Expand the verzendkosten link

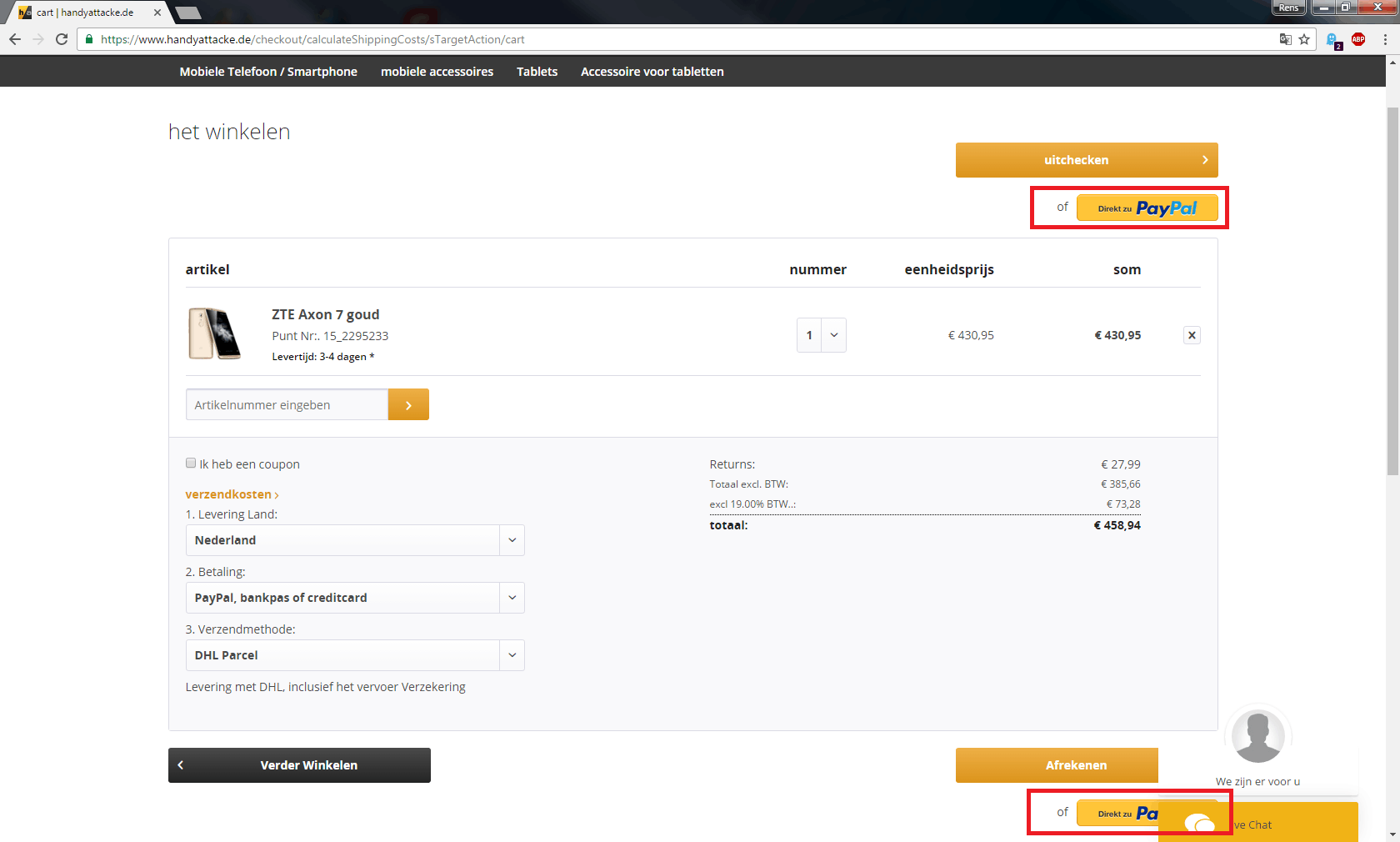[232, 494]
